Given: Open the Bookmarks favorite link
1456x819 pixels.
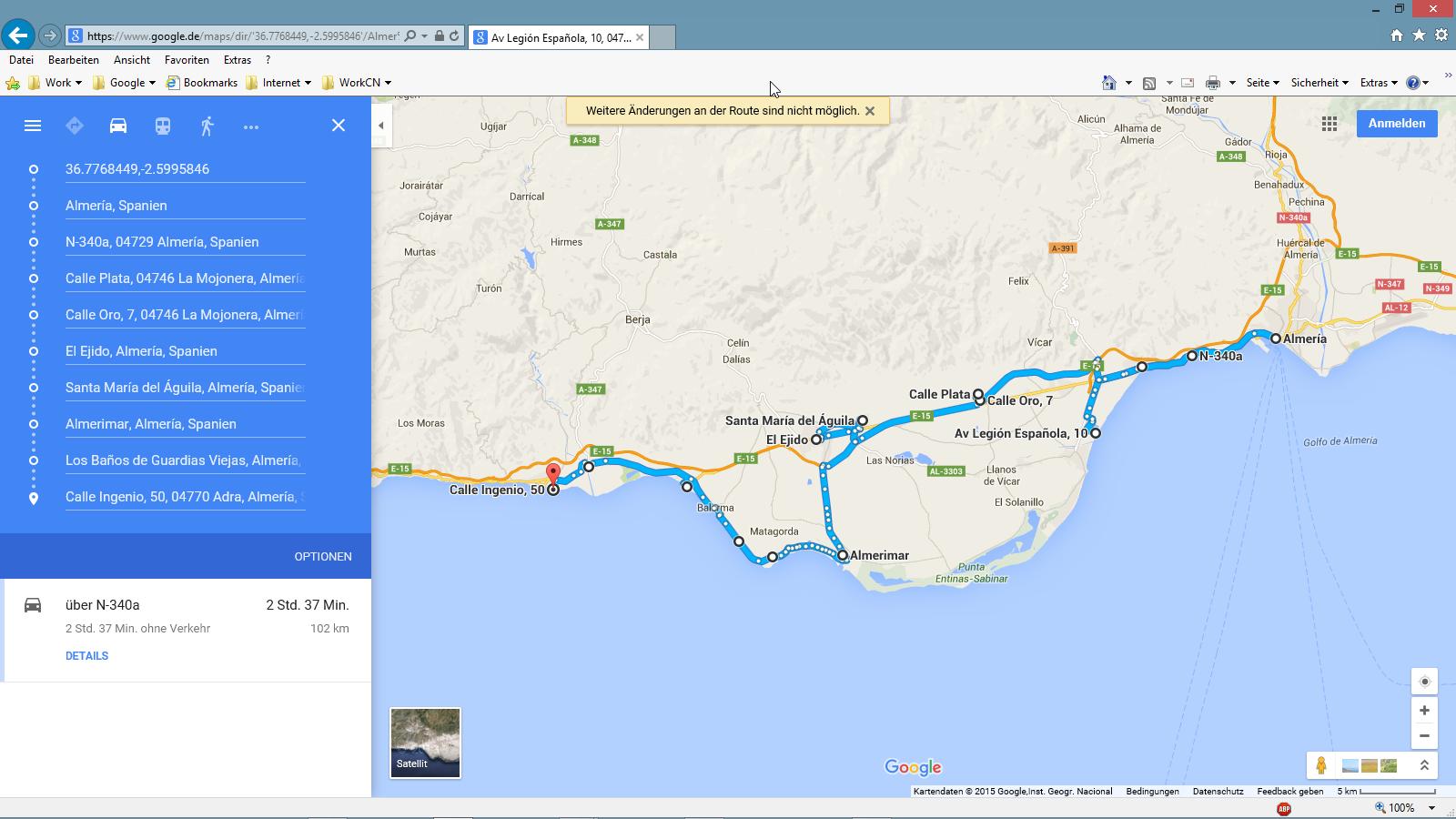Looking at the screenshot, I should (x=202, y=83).
